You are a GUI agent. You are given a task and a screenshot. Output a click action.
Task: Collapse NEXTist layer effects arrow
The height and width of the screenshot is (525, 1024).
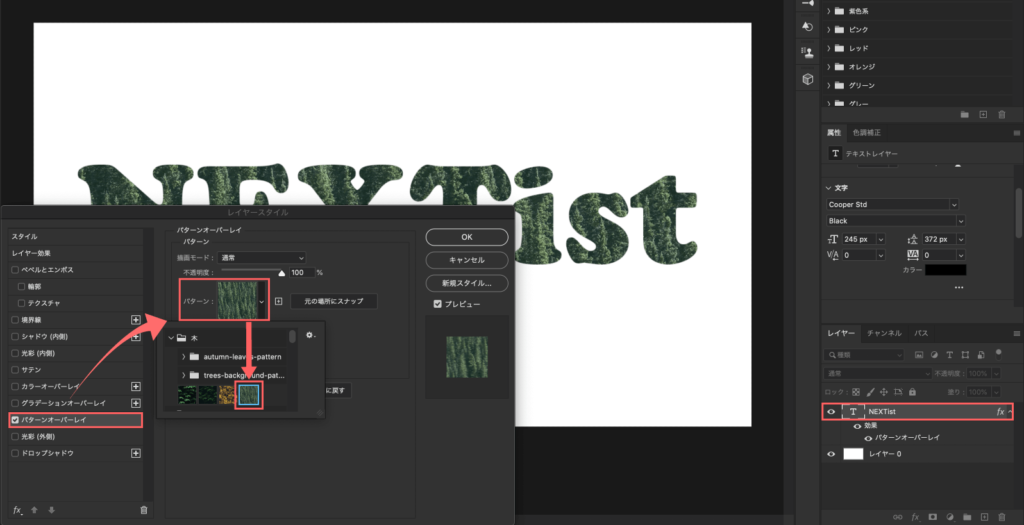pos(1011,412)
